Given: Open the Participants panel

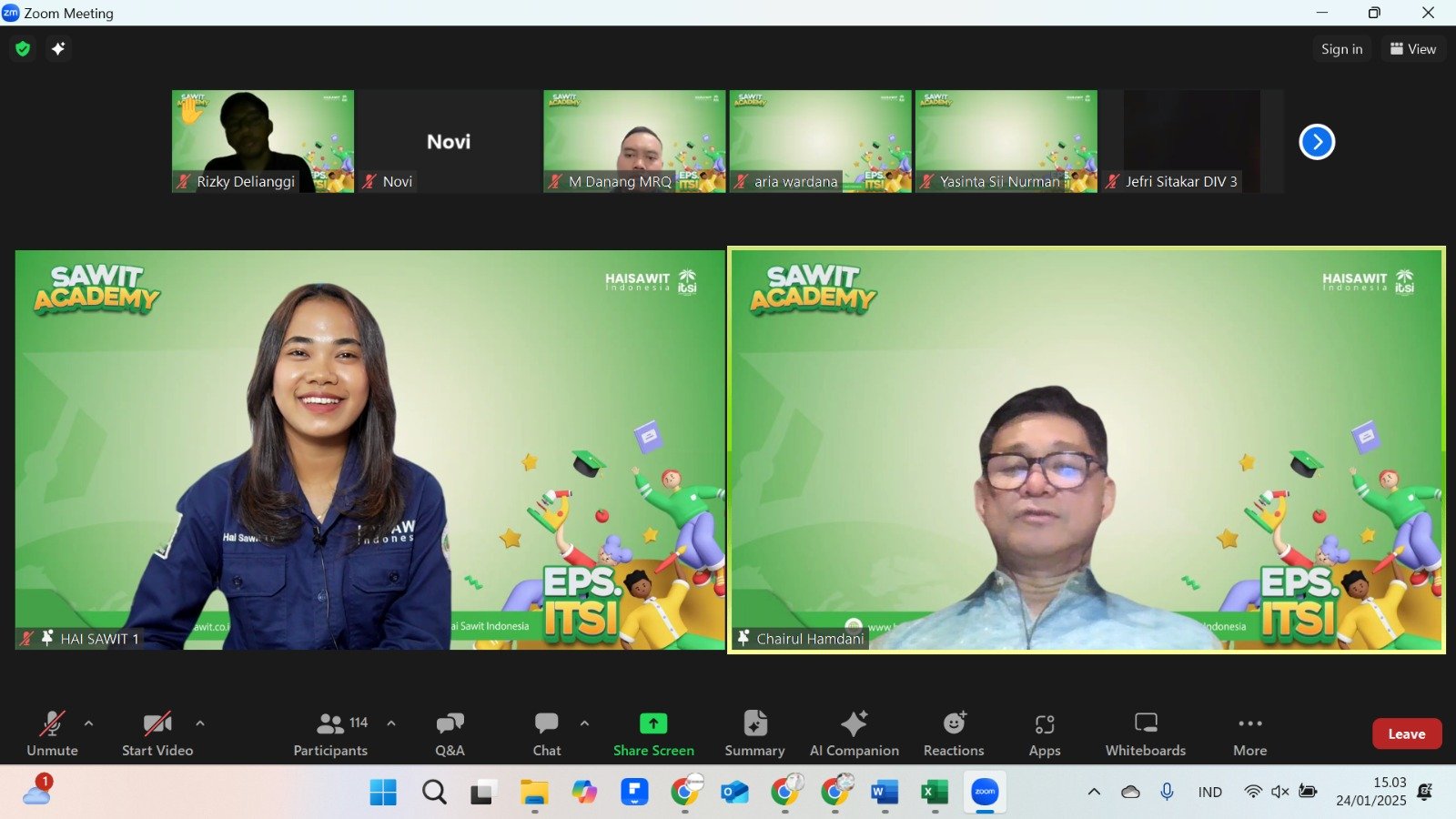Looking at the screenshot, I should coord(330,733).
